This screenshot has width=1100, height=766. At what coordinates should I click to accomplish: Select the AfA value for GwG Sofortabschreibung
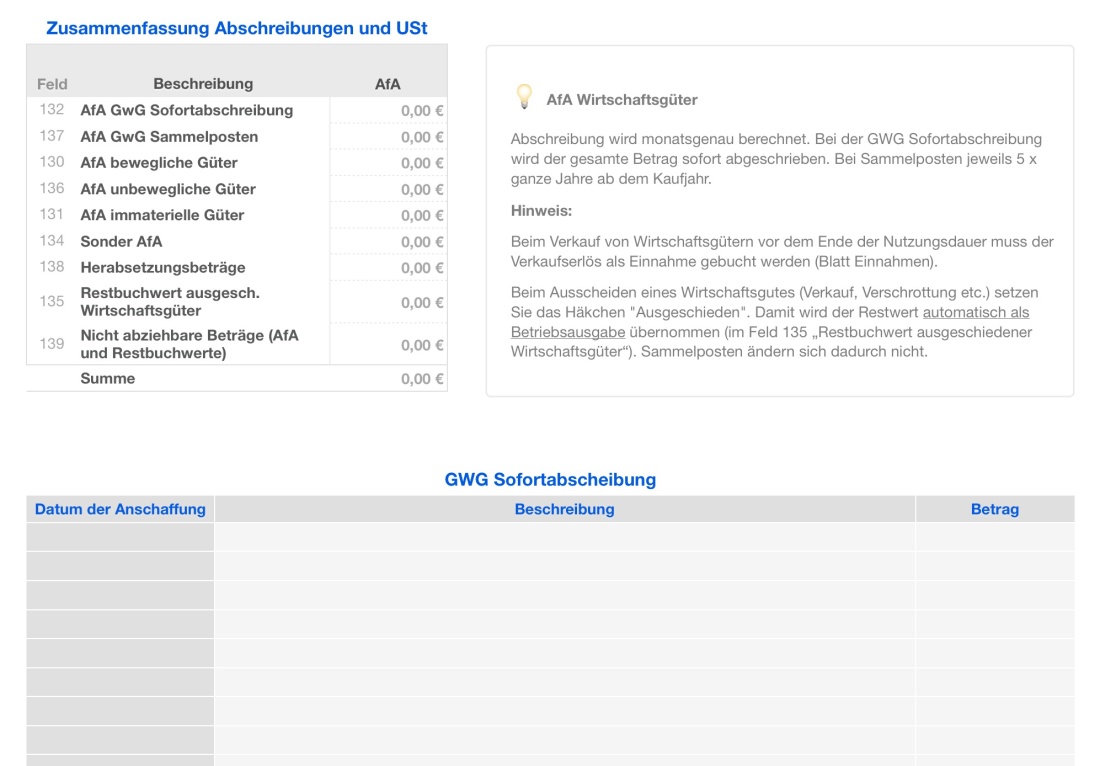pos(420,110)
